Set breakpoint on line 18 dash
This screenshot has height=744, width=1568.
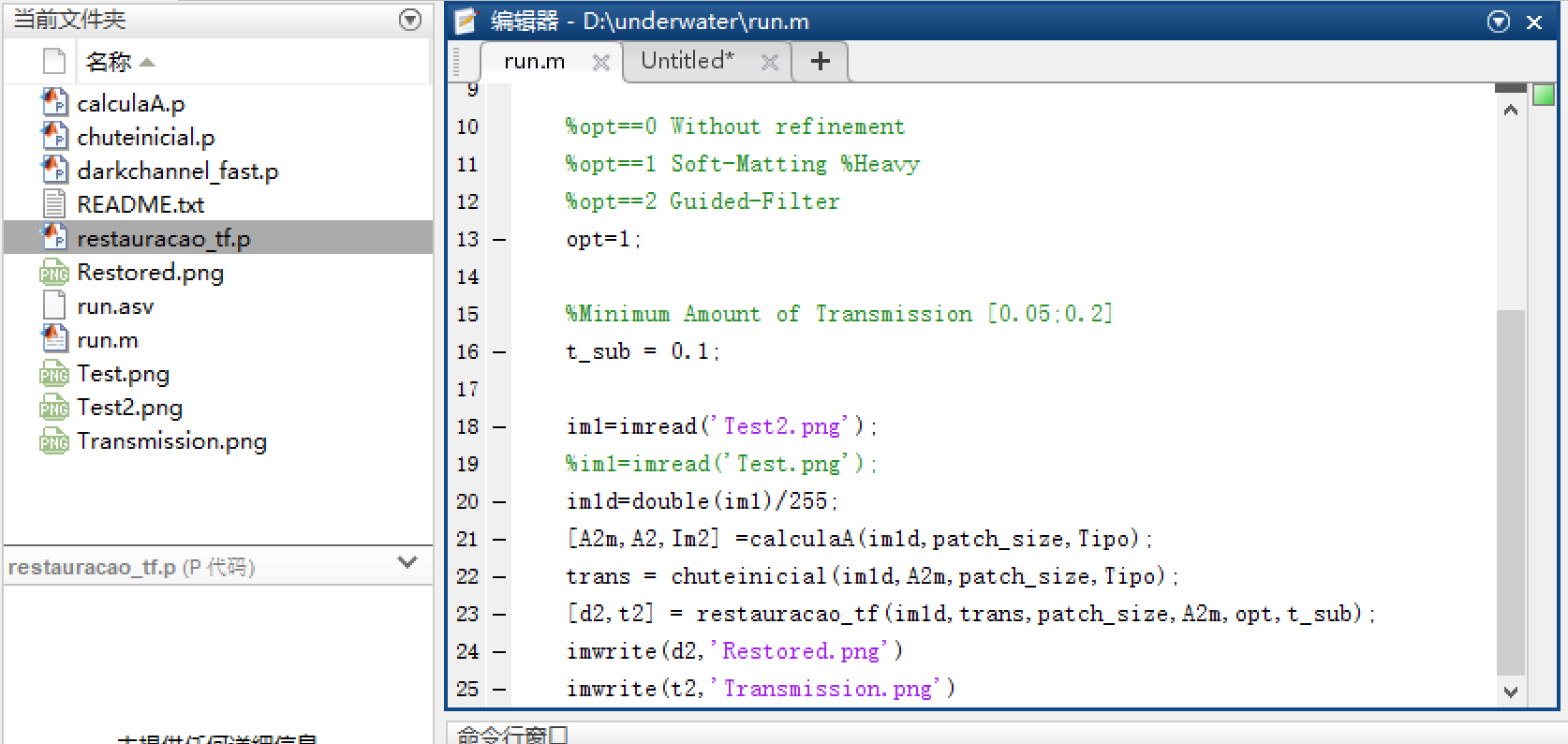(499, 427)
